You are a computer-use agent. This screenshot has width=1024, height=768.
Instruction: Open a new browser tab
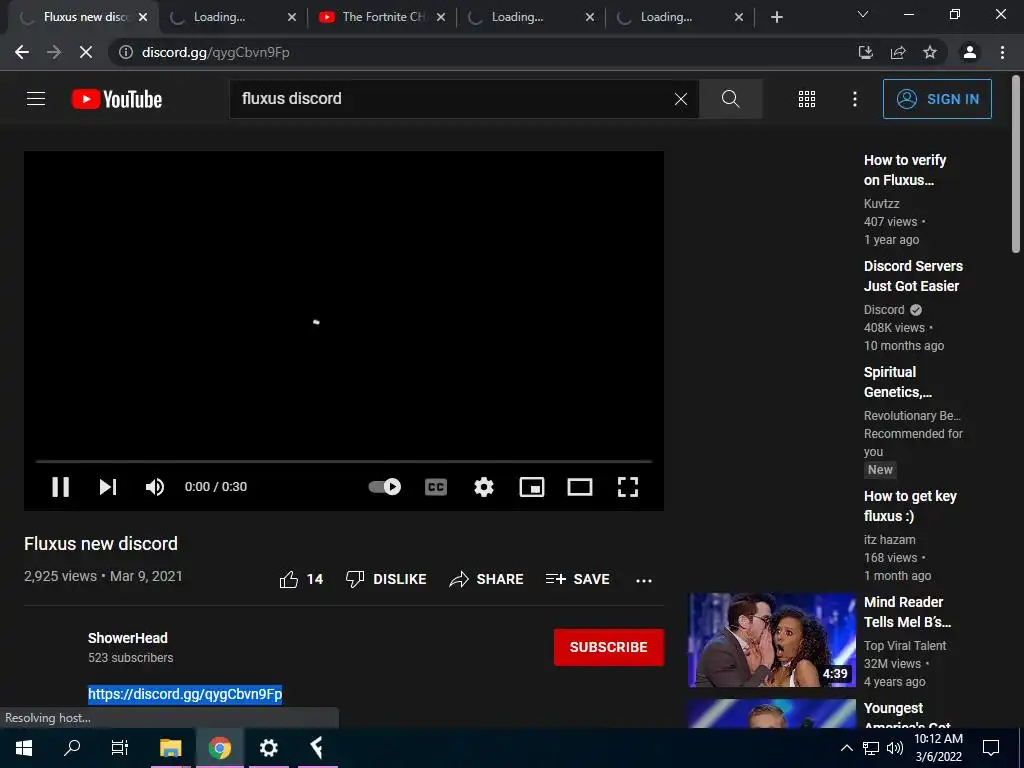pos(776,17)
